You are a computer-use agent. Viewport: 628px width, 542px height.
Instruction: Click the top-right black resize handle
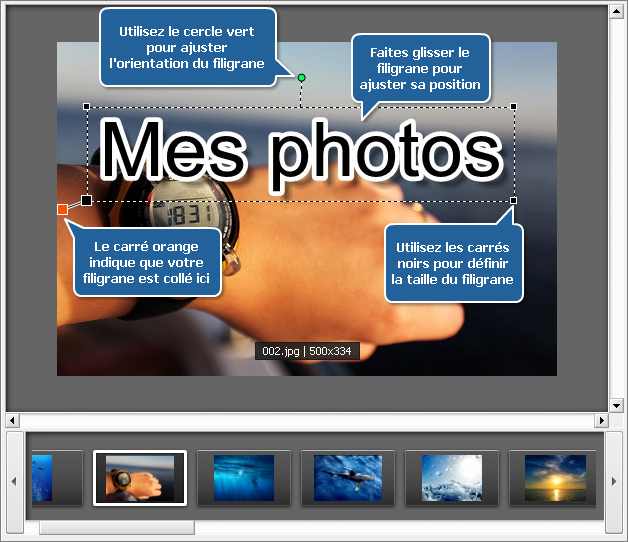513,107
